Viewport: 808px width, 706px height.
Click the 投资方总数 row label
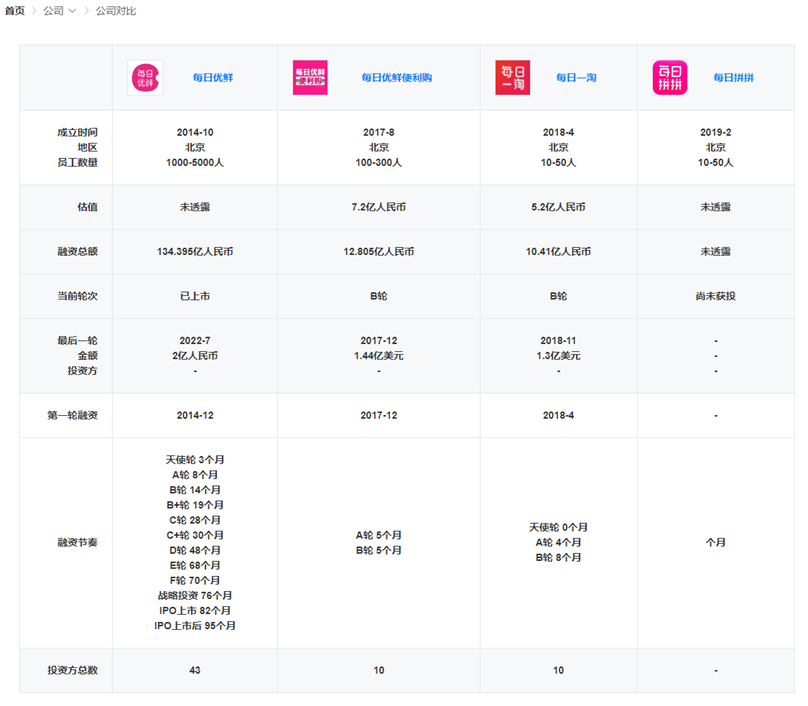[x=72, y=670]
